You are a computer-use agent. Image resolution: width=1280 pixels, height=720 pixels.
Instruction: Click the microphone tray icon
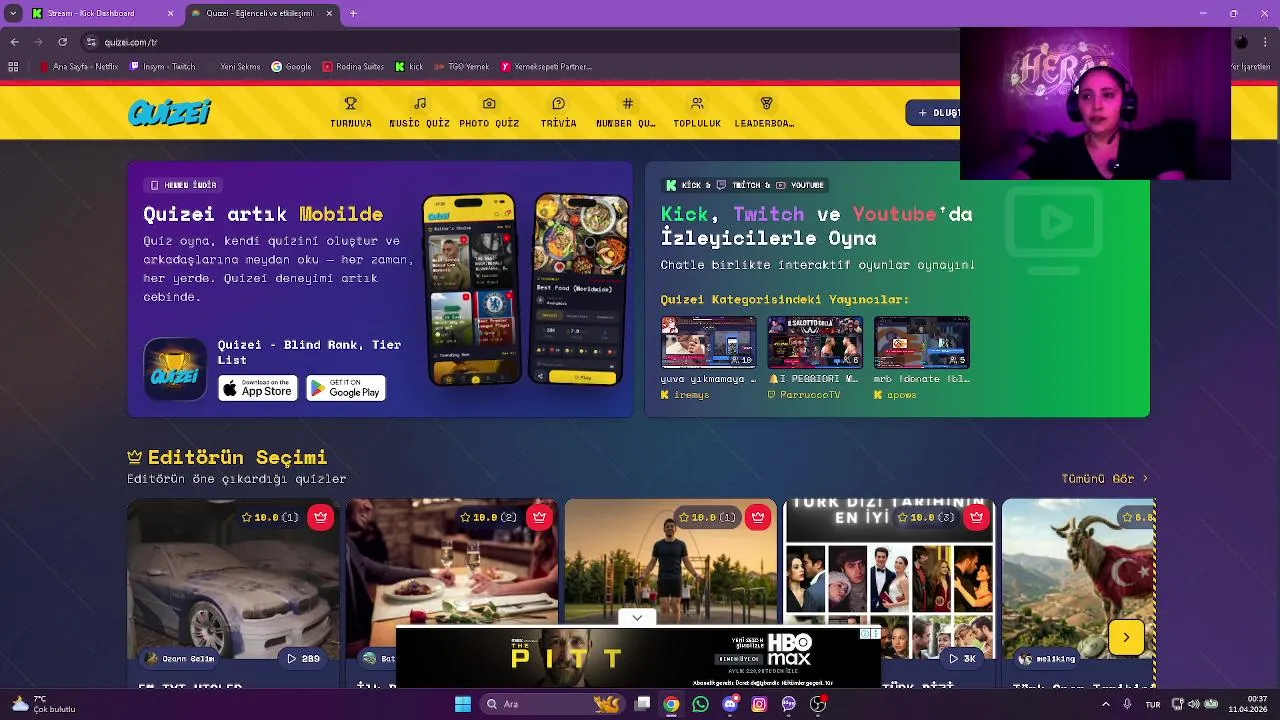click(1127, 704)
